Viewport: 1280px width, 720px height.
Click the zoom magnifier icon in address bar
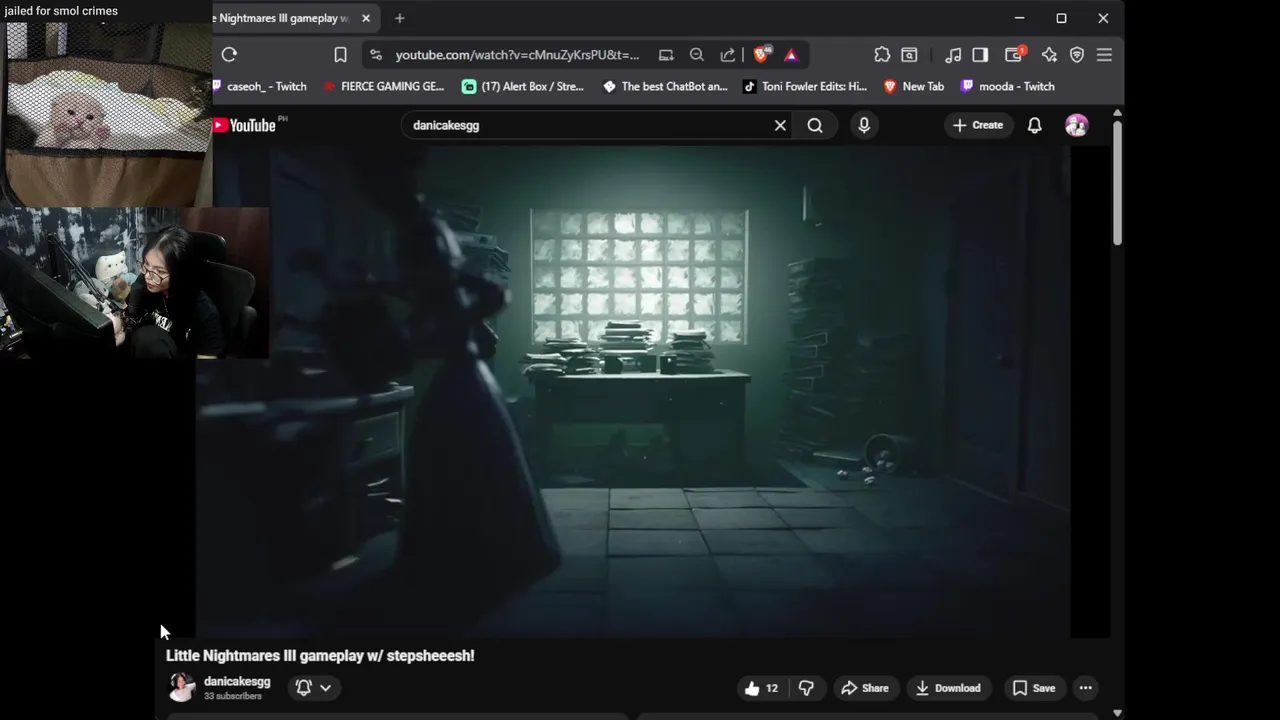697,55
